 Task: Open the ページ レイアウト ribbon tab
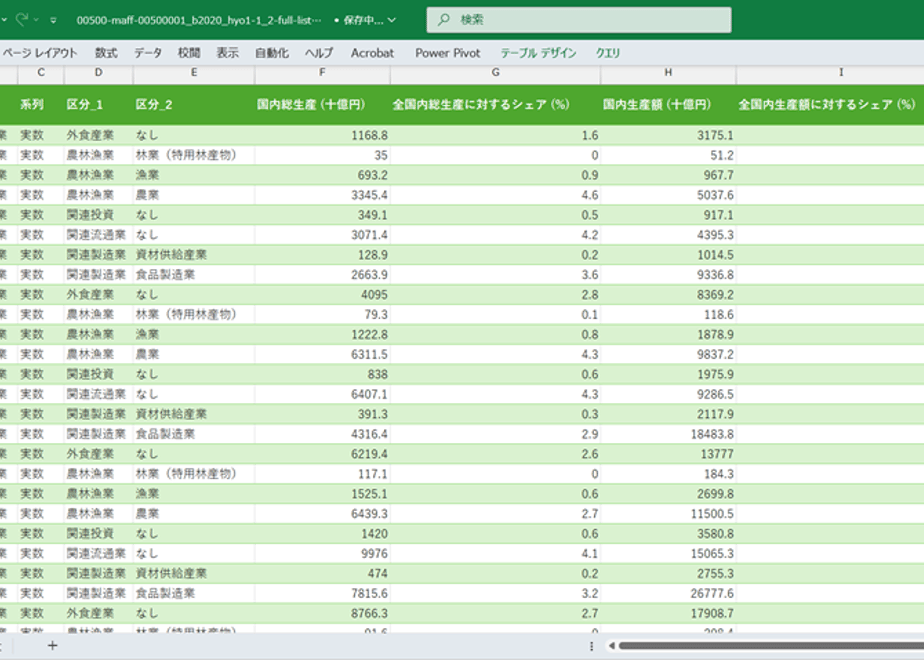(x=40, y=53)
